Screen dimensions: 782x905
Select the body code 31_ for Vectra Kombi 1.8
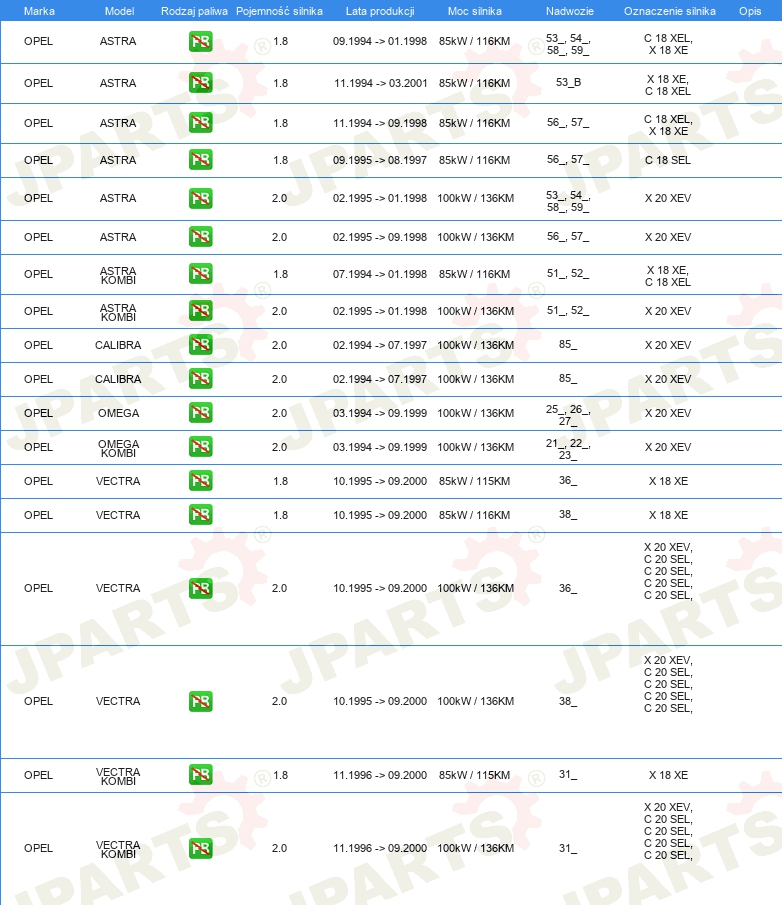click(568, 775)
